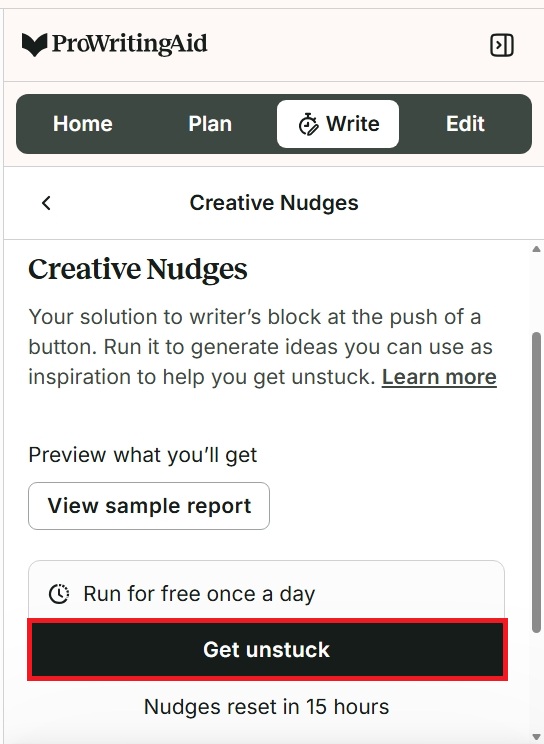The height and width of the screenshot is (744, 544).
Task: Click the Get unstuck button
Action: pos(267,650)
